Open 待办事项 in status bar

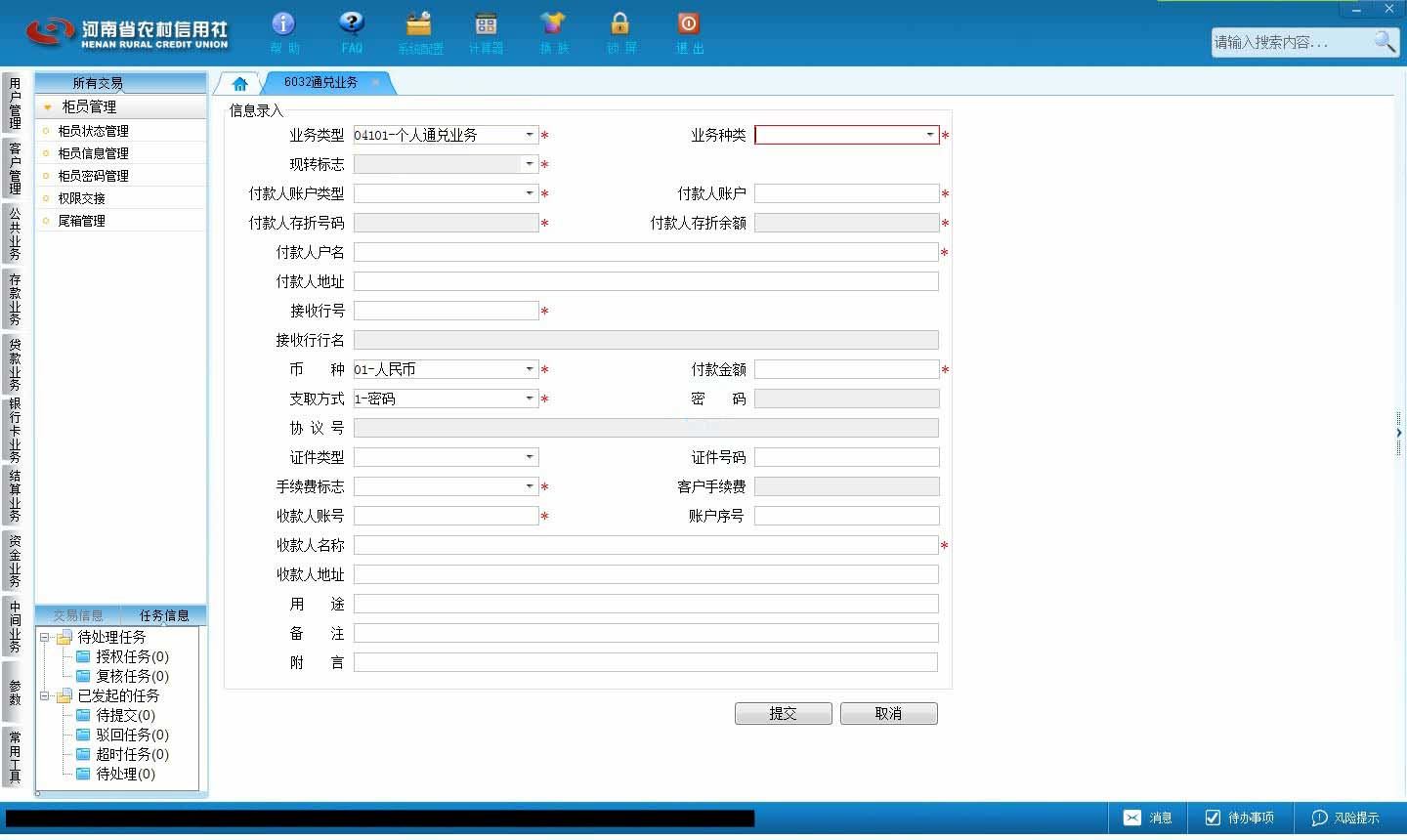tap(1239, 818)
